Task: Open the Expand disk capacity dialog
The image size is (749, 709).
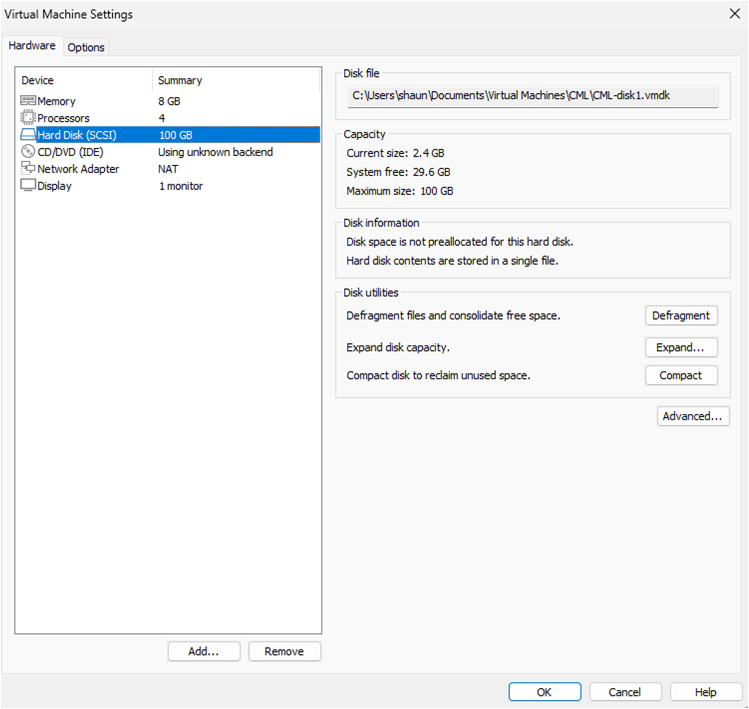Action: (680, 348)
